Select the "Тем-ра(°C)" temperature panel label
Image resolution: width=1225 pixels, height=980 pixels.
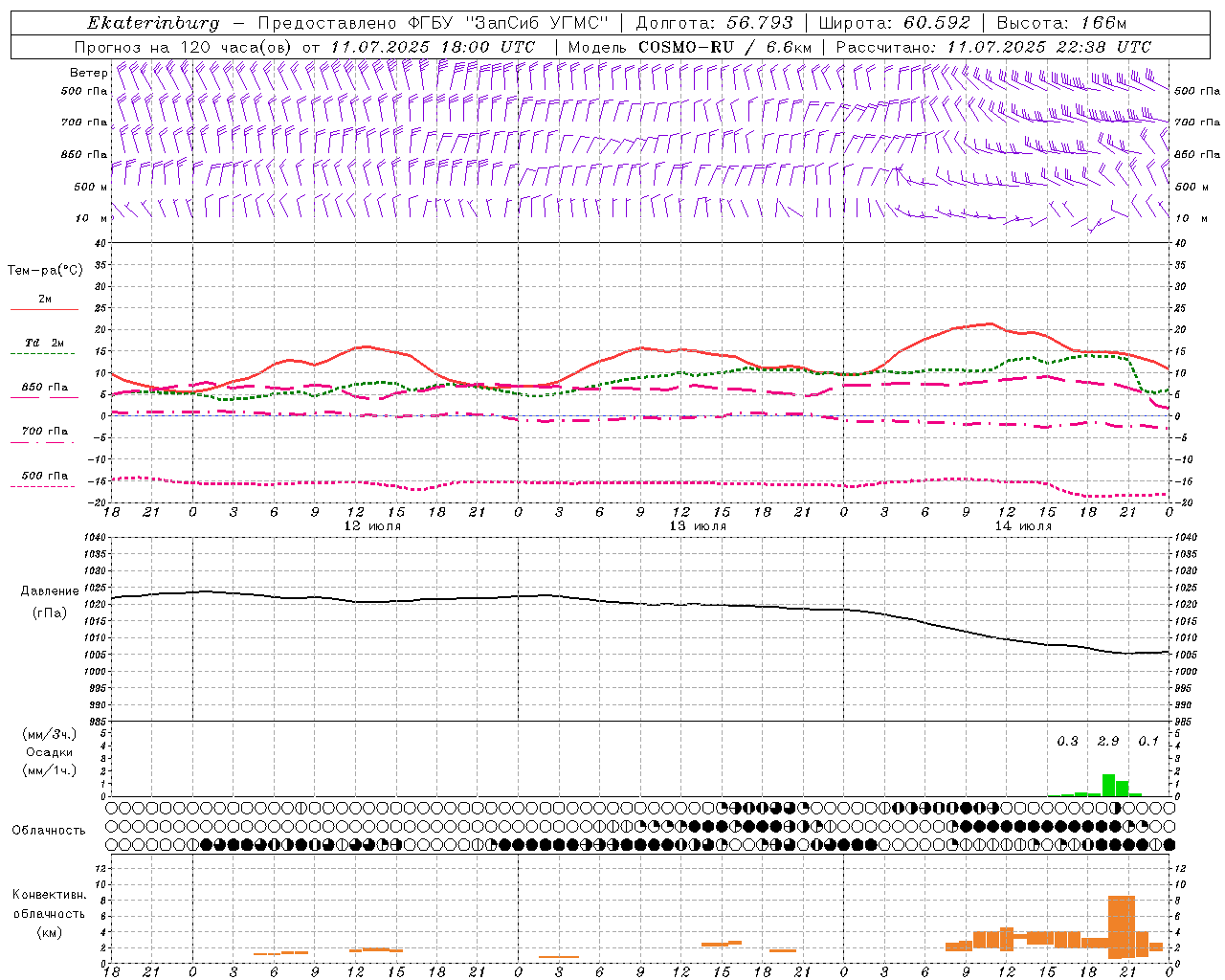point(45,271)
